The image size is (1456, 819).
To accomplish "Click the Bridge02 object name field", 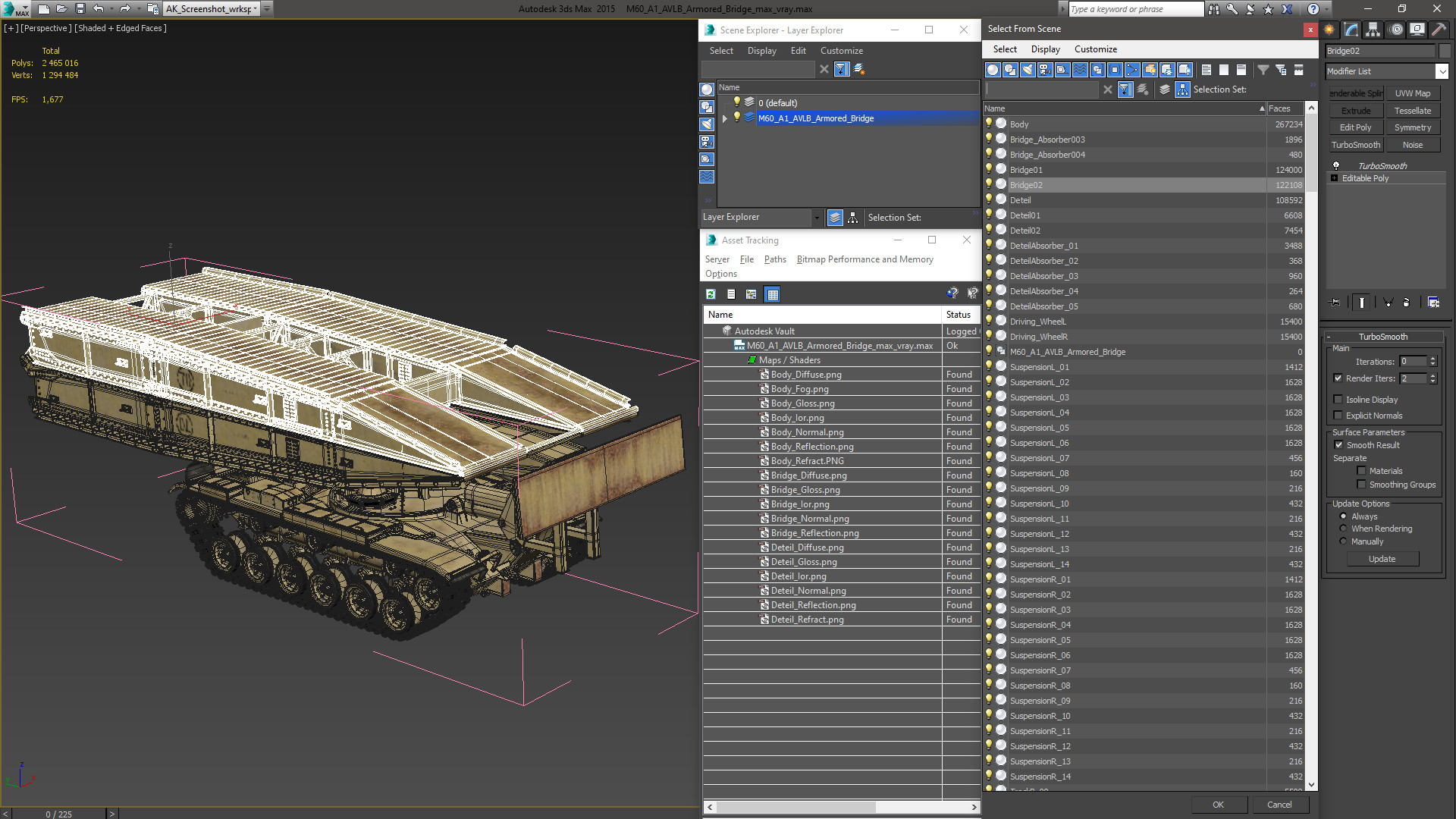I will tap(1380, 51).
